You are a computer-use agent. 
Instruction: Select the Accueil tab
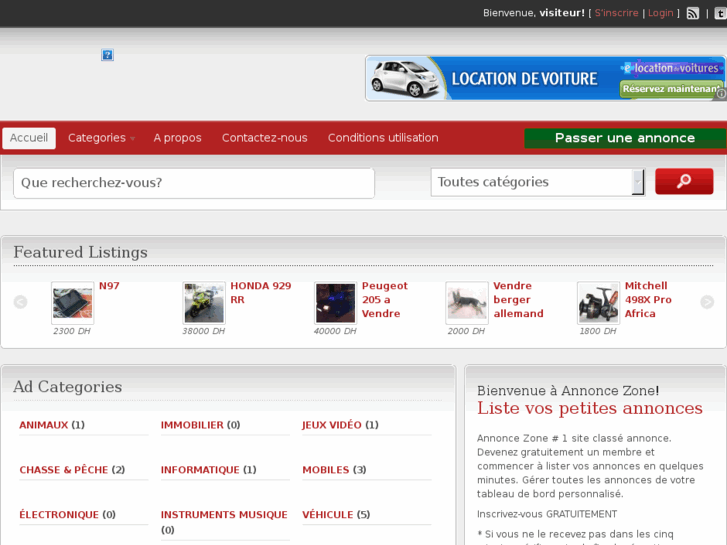point(29,138)
